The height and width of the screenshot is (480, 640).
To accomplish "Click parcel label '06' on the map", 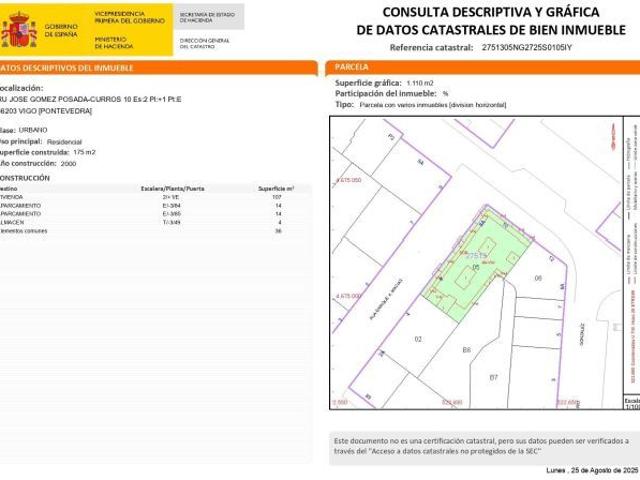I will pyautogui.click(x=538, y=278).
